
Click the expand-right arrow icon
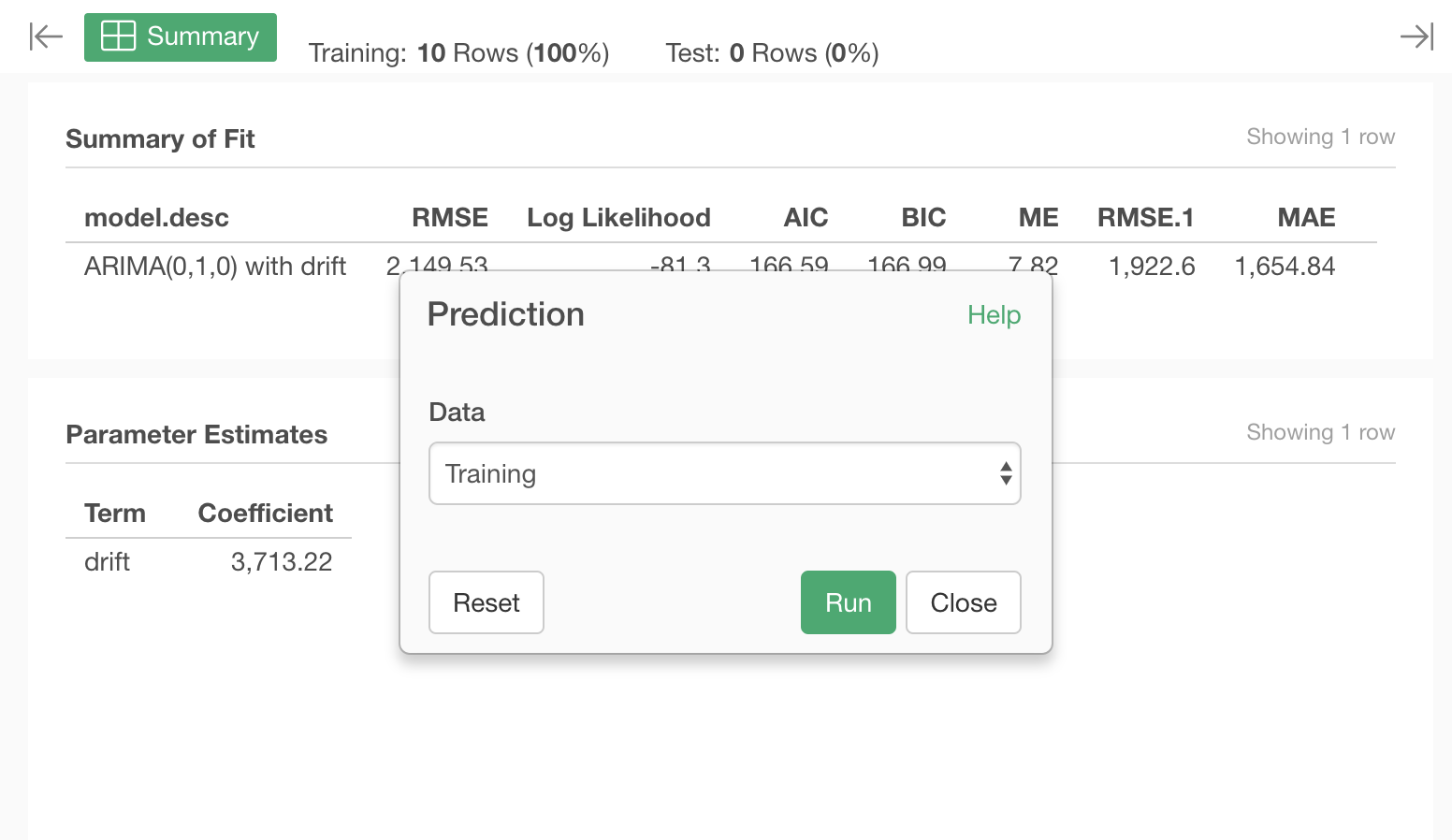pos(1416,36)
